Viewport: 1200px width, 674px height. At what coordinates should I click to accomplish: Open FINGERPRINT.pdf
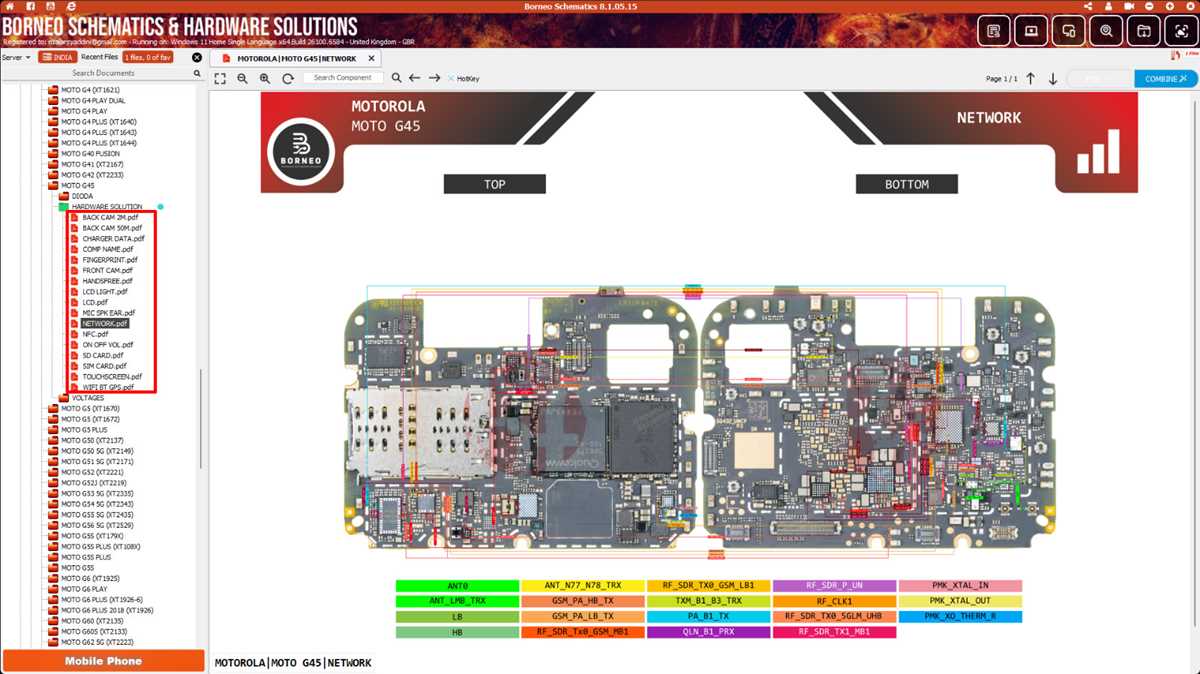click(x=110, y=260)
